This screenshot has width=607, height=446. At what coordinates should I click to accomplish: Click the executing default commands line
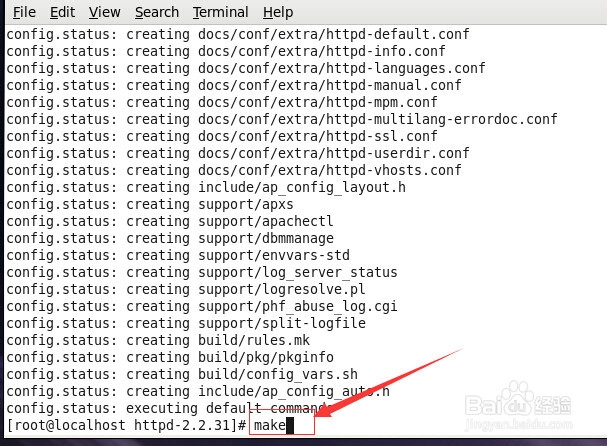pos(165,408)
